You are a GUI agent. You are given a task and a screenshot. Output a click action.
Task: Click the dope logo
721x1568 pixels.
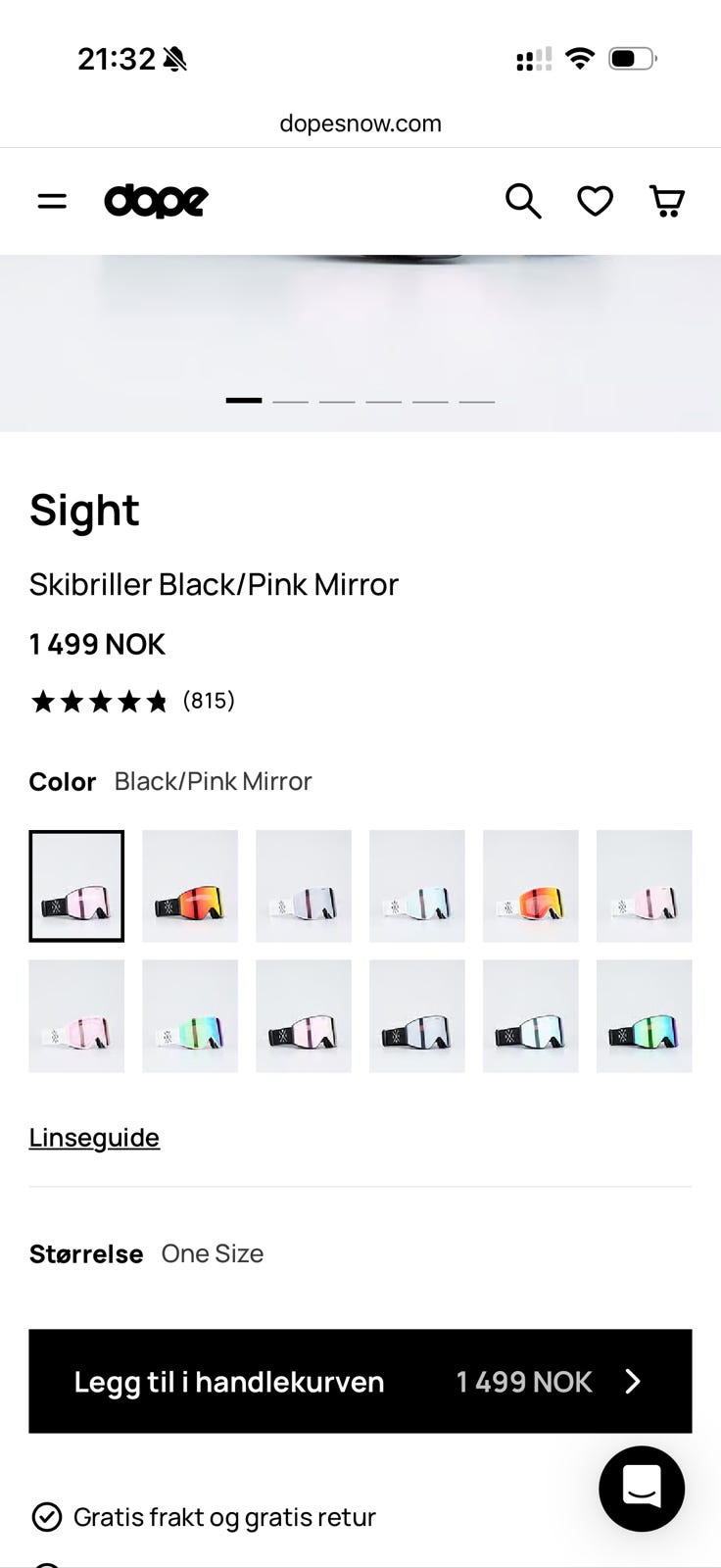pyautogui.click(x=156, y=201)
